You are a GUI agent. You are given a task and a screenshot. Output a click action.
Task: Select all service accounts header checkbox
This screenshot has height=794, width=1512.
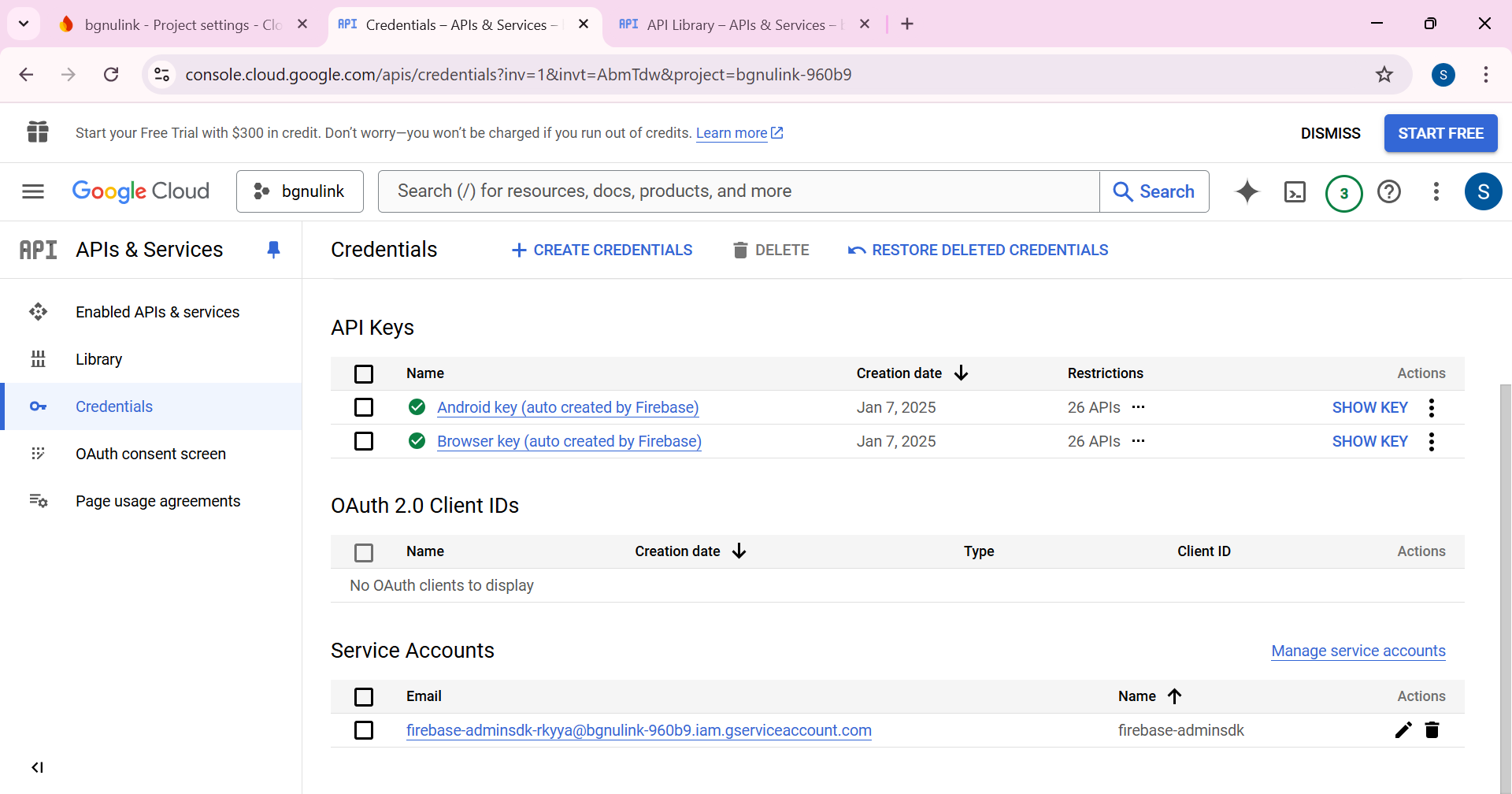(x=364, y=696)
